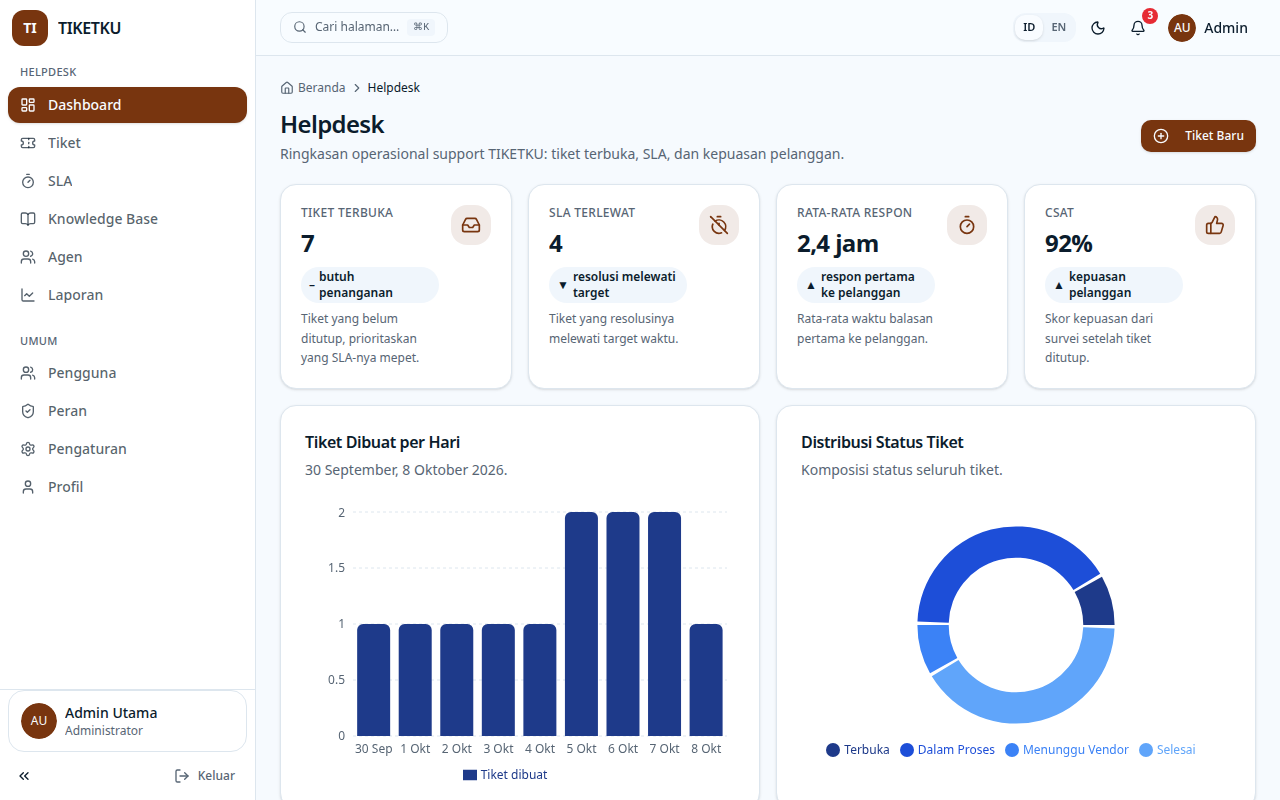The width and height of the screenshot is (1280, 800).
Task: Toggle the Menunggu Vendor legend entry
Action: point(1067,750)
